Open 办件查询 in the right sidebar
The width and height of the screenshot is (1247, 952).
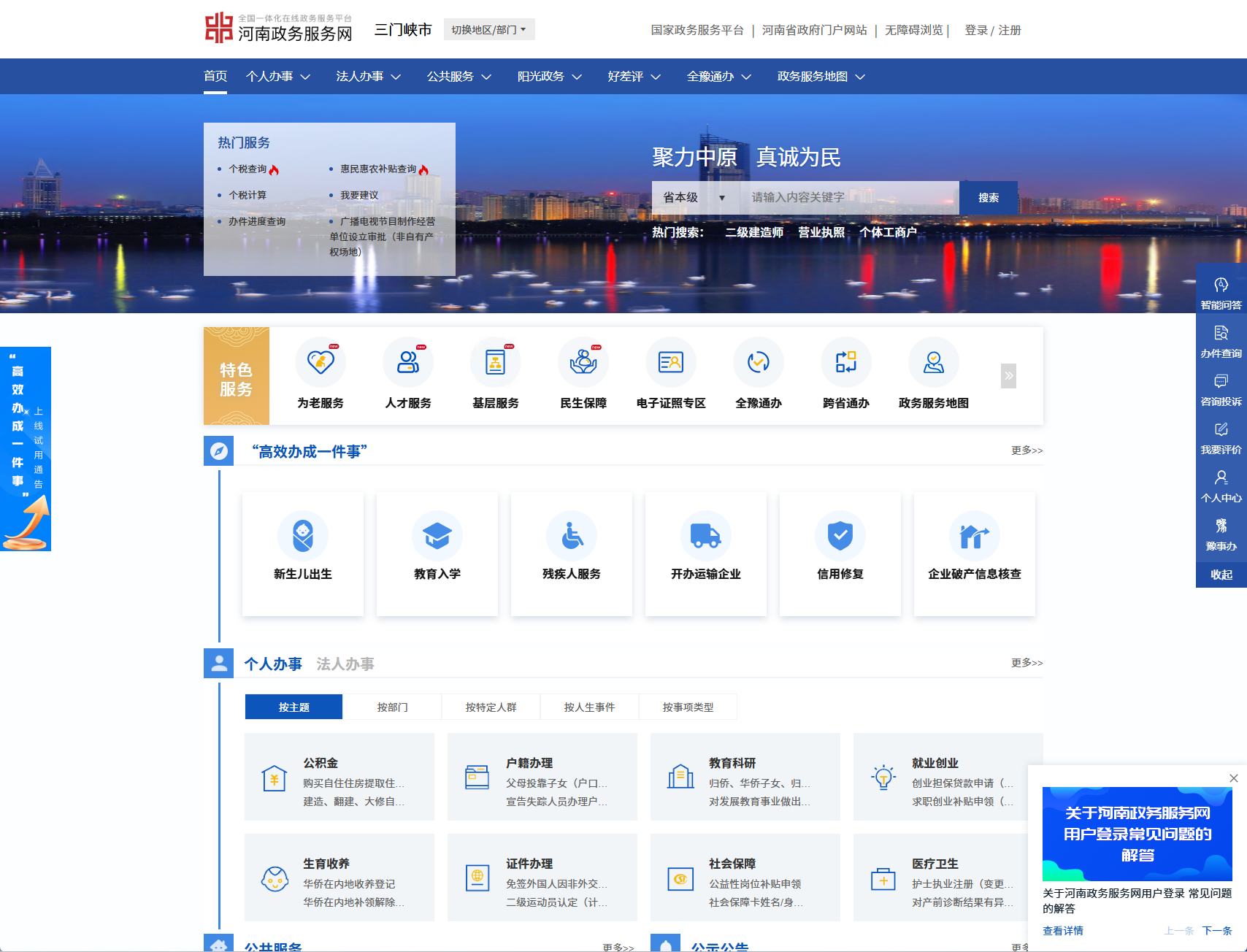point(1221,342)
